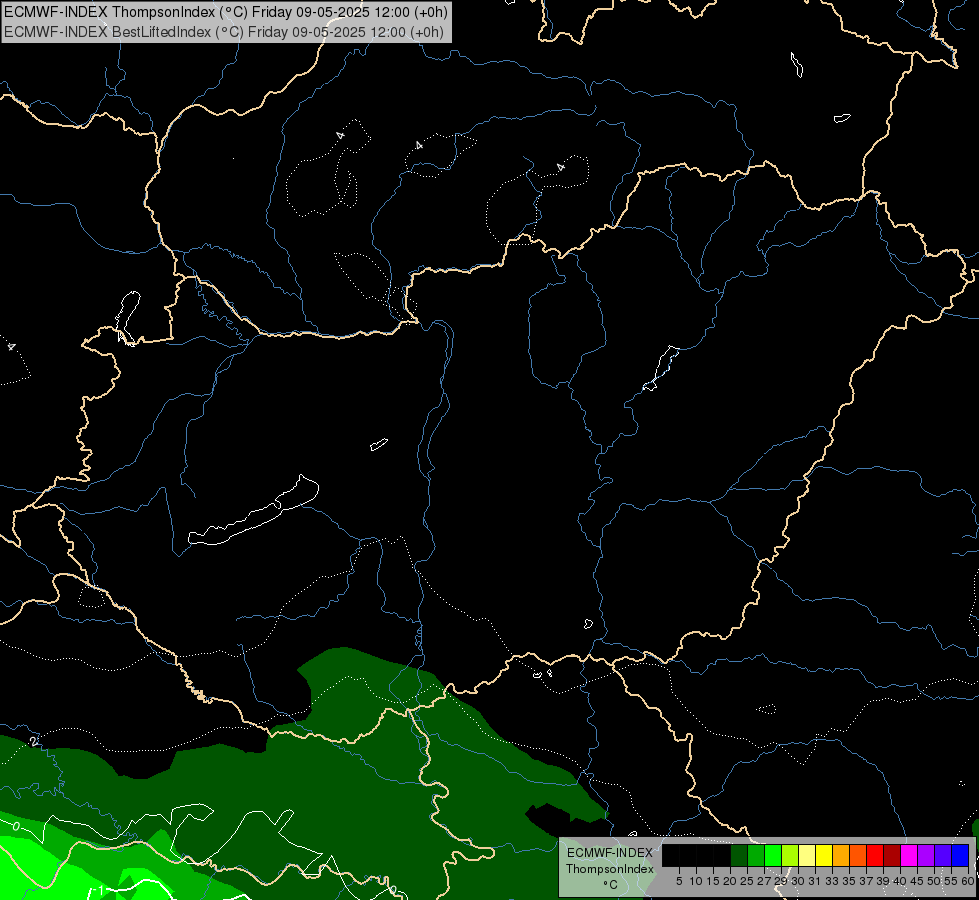Click the legend tick value 10

pyautogui.click(x=696, y=881)
